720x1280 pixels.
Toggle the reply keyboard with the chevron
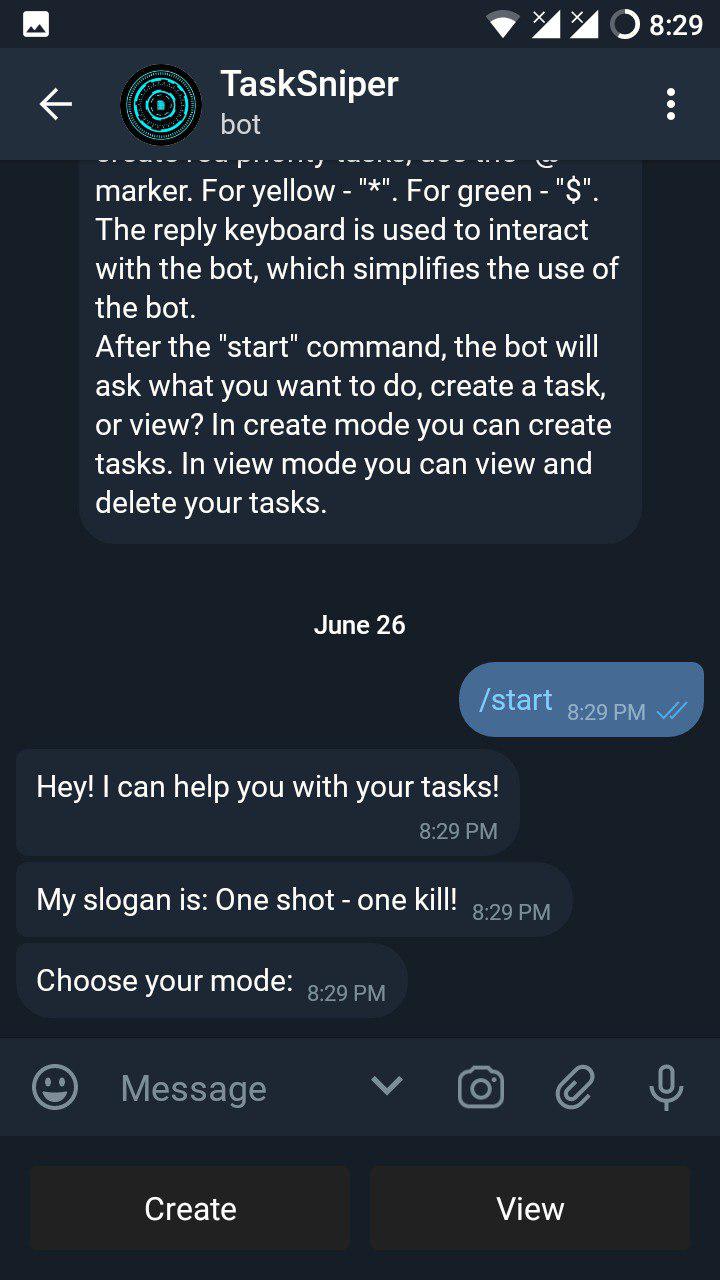click(386, 1087)
